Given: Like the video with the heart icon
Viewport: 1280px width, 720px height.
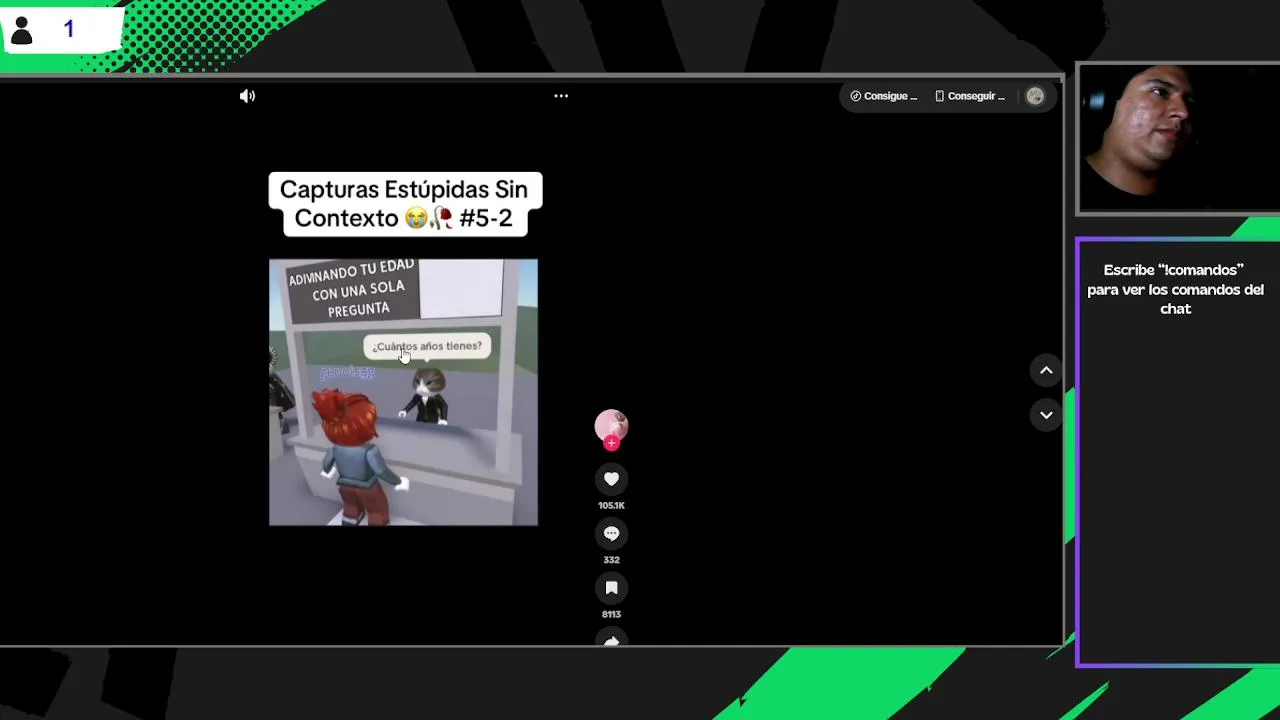Looking at the screenshot, I should (x=611, y=479).
